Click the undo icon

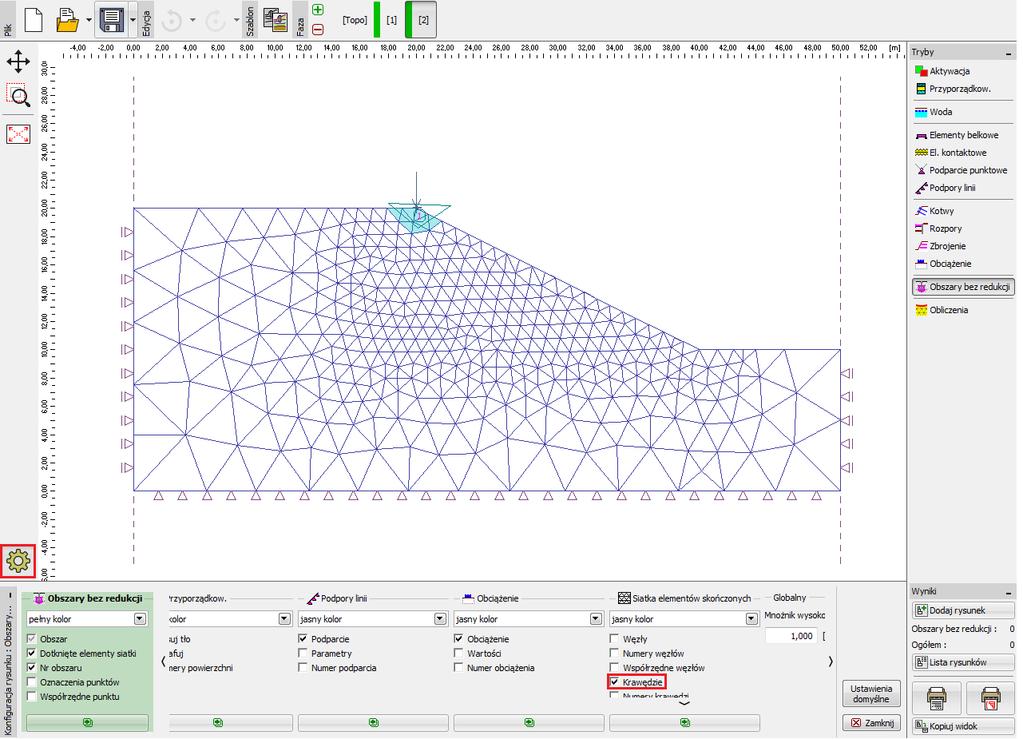[x=172, y=21]
